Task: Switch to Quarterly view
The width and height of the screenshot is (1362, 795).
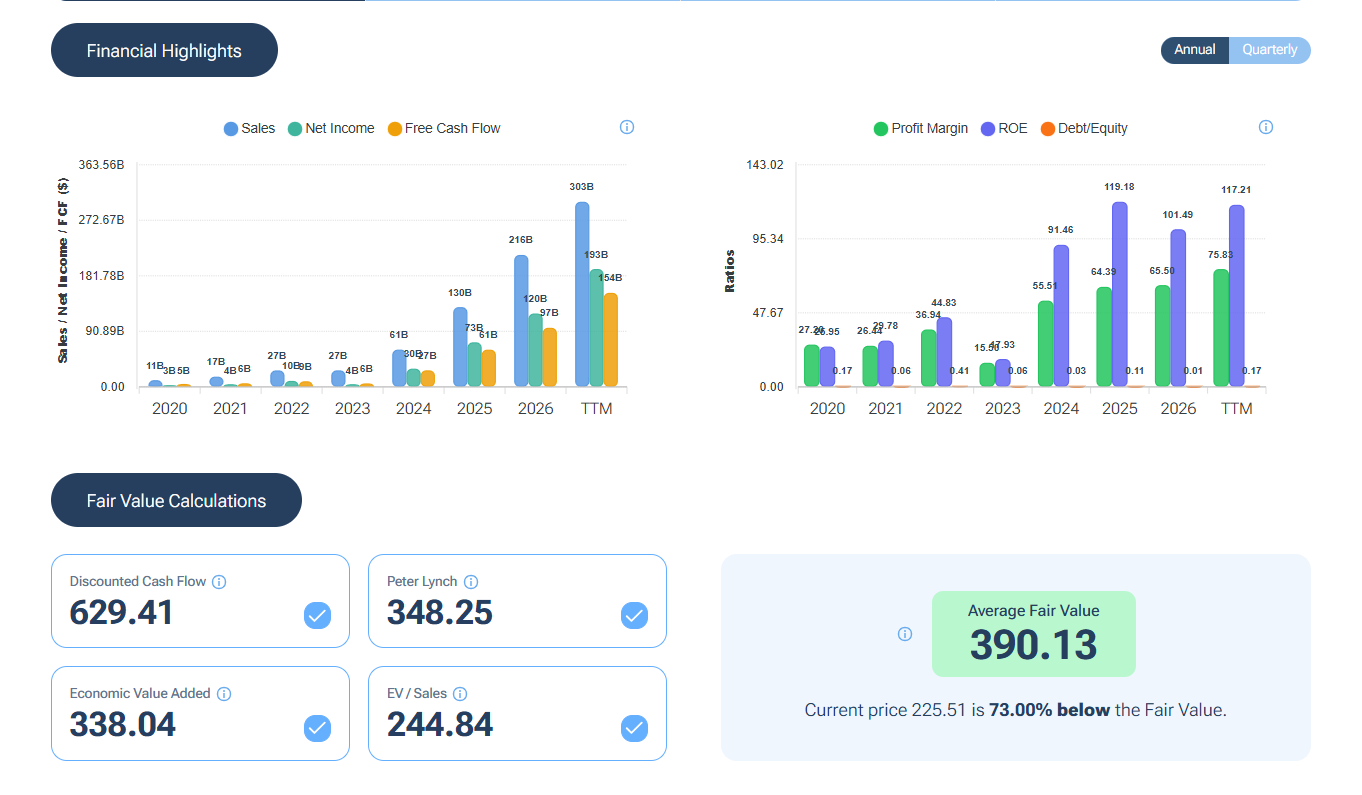Action: 1270,50
